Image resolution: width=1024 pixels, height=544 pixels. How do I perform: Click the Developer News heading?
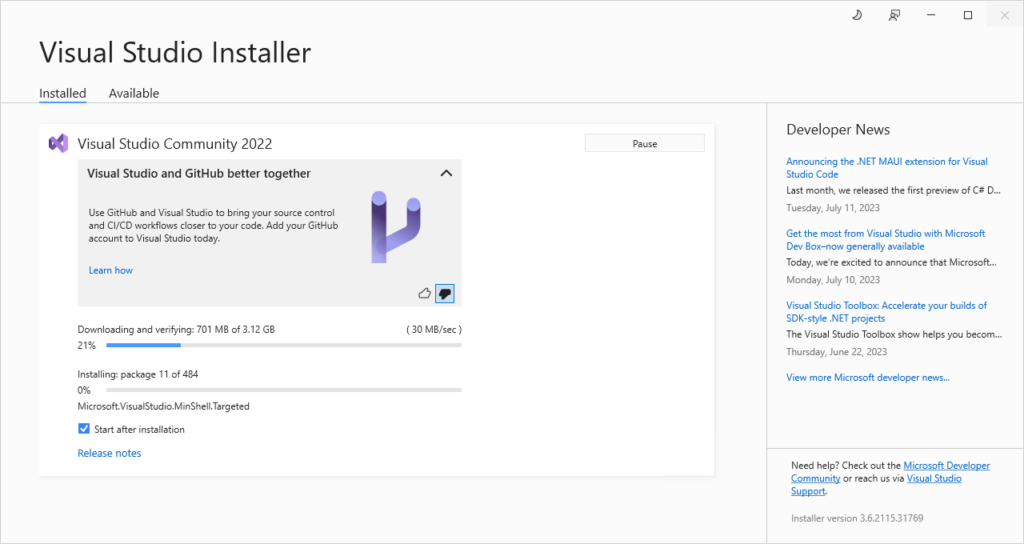tap(838, 129)
